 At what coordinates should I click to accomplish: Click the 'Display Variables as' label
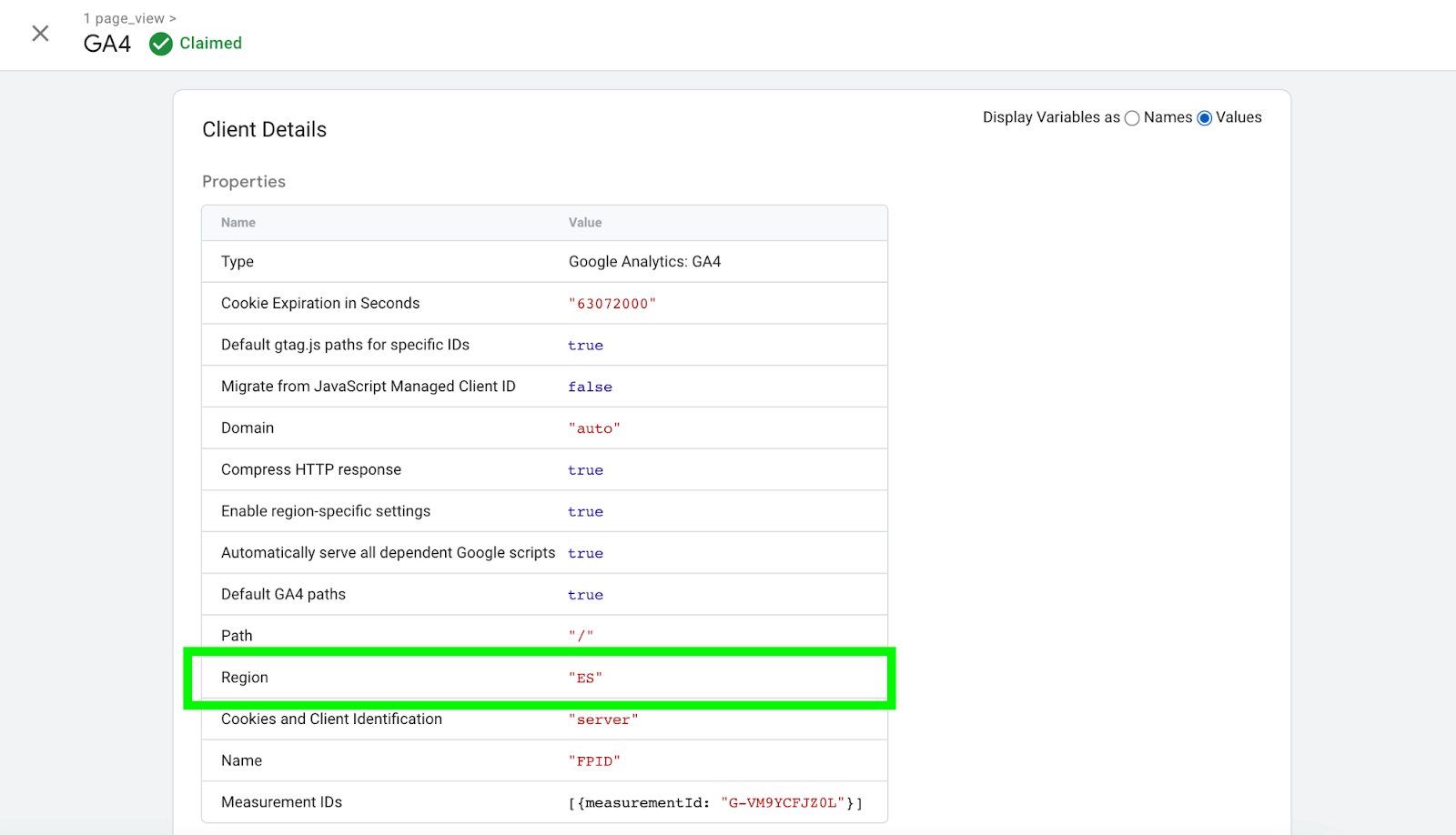click(1051, 117)
